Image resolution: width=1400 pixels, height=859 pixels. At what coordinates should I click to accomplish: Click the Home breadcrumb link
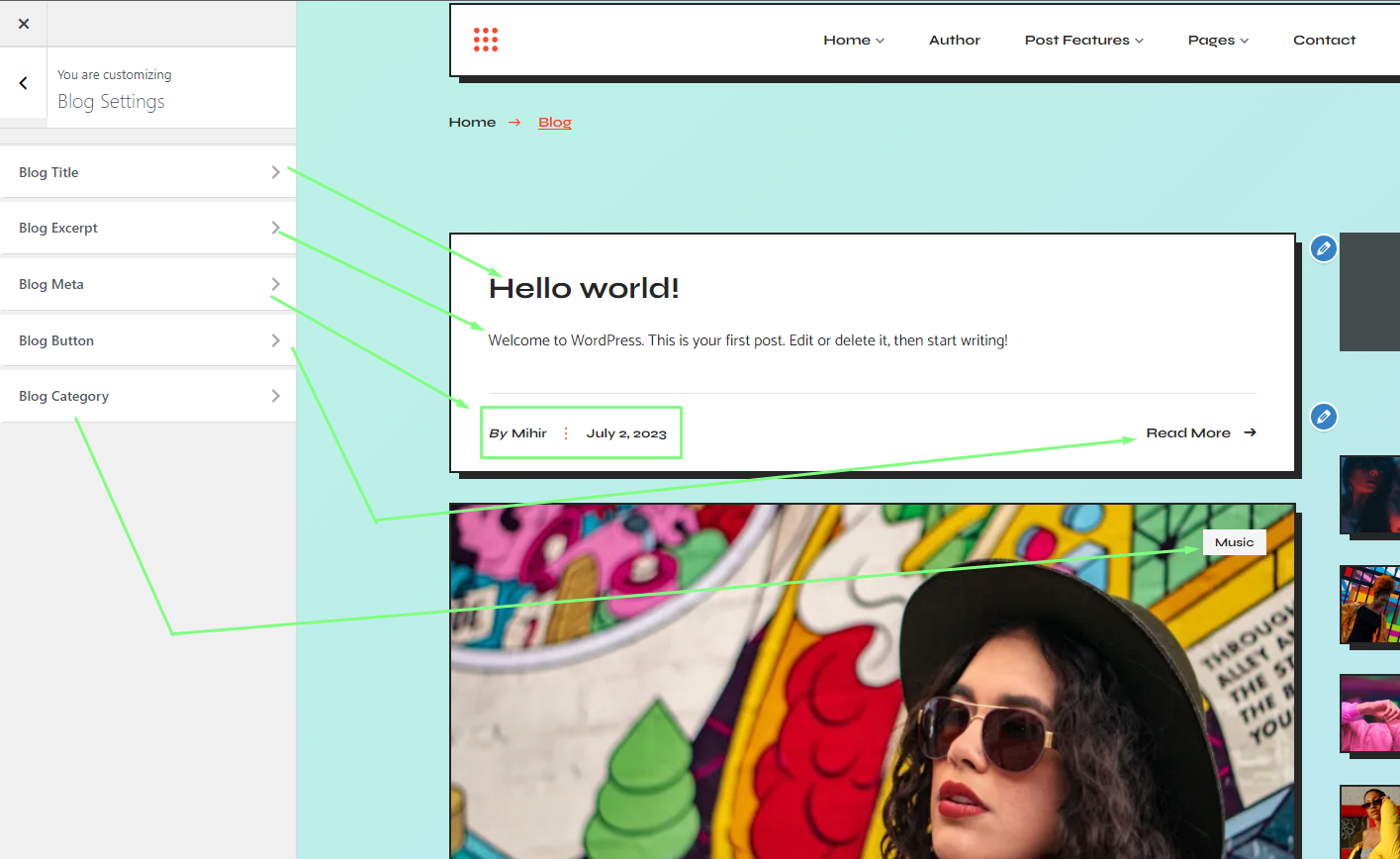[x=472, y=123]
